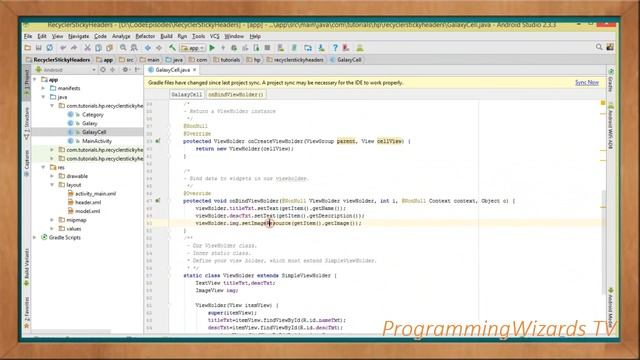The height and width of the screenshot is (360, 640).
Task: Click the onBindViewHolder() editor breadcrumb
Action: click(236, 94)
